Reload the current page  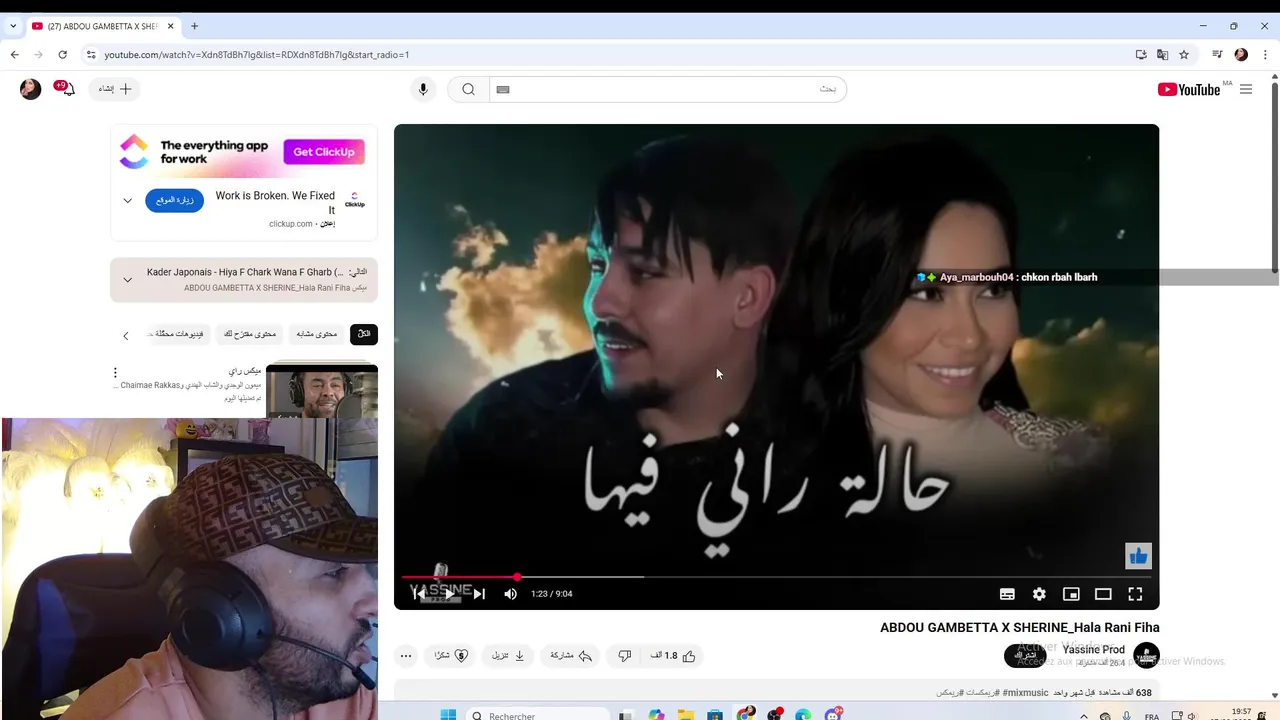pyautogui.click(x=63, y=54)
